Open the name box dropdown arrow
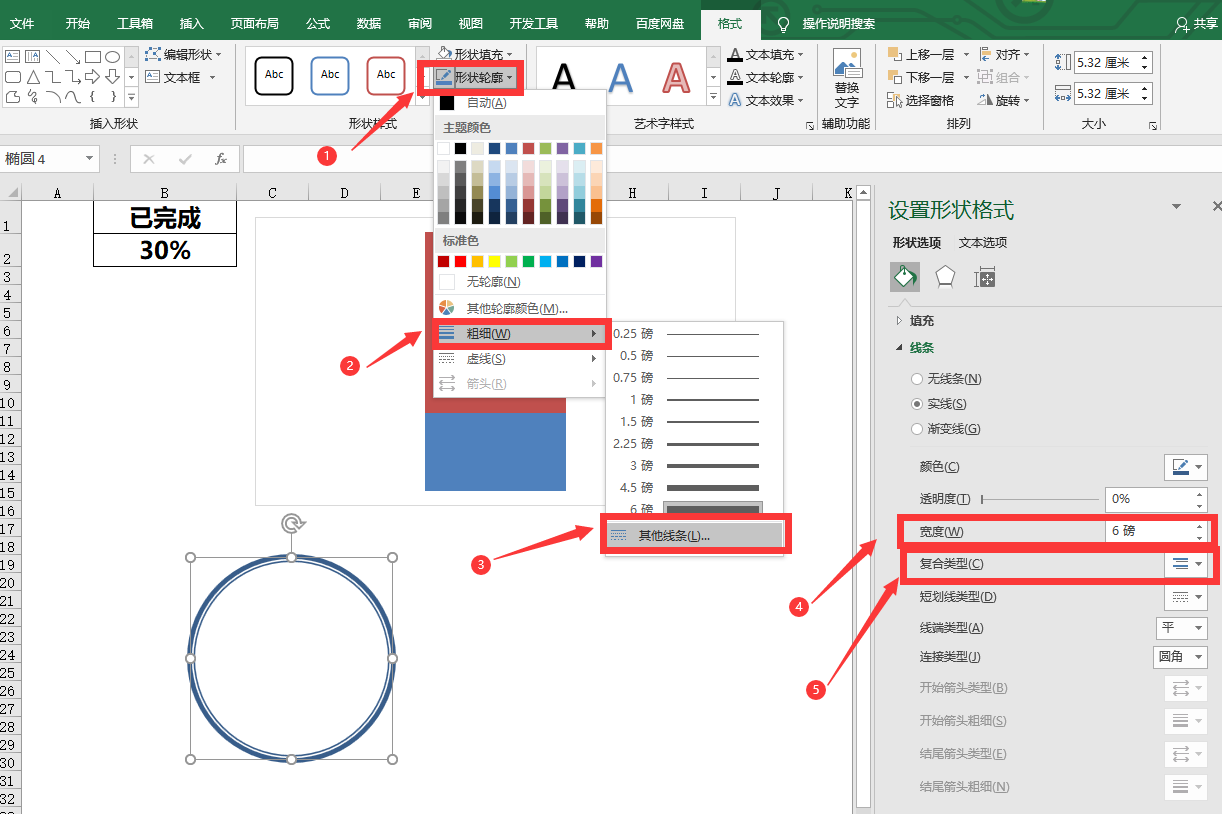Image resolution: width=1222 pixels, height=814 pixels. coord(89,159)
